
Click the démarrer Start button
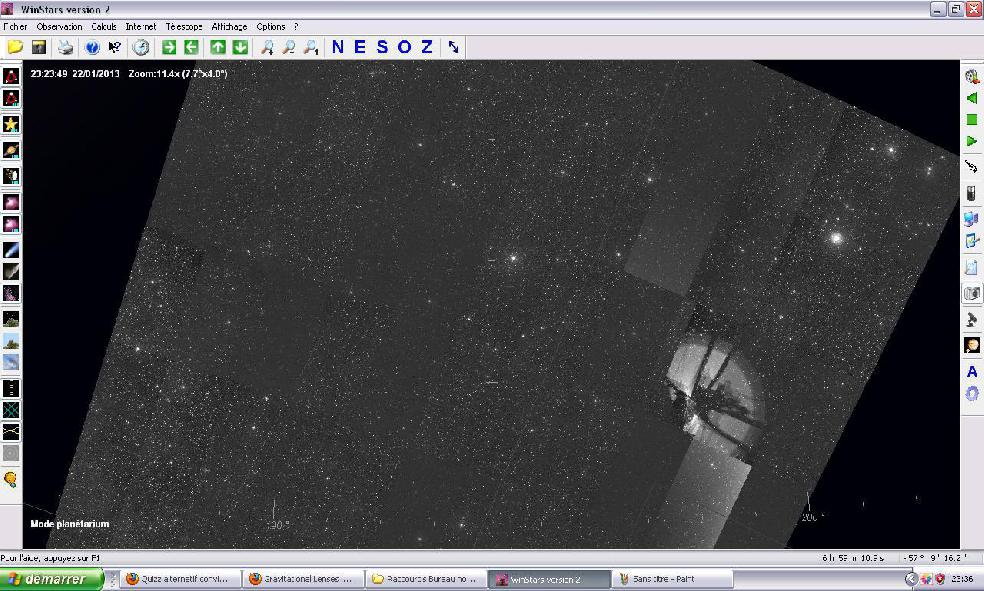click(x=51, y=579)
